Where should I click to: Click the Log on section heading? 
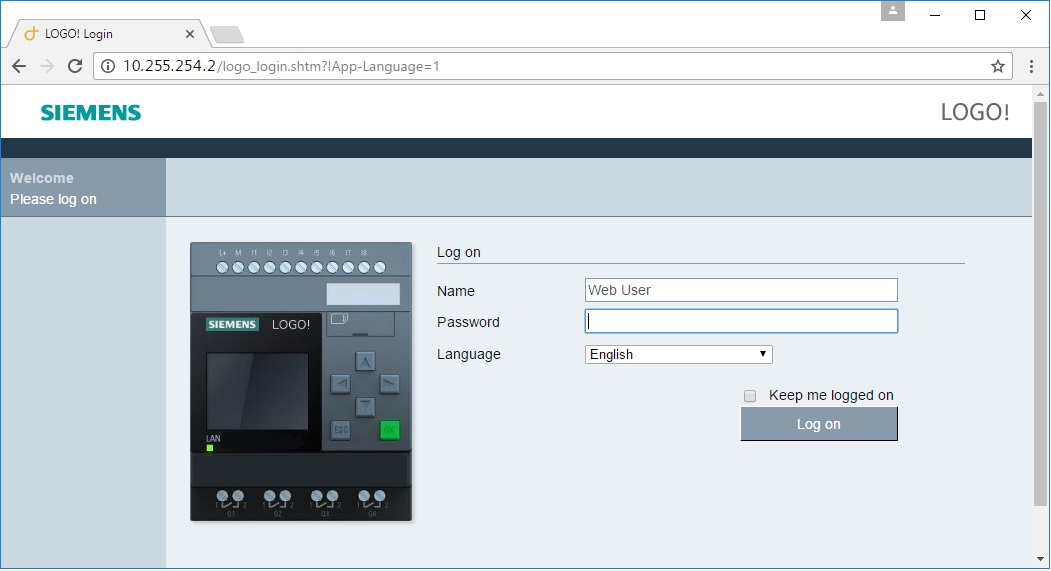(458, 252)
